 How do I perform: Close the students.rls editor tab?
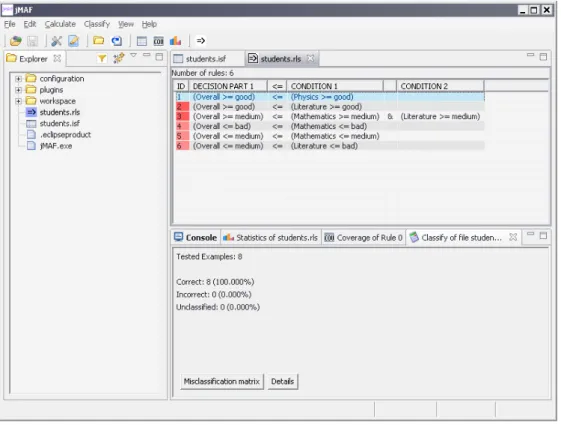[x=311, y=58]
